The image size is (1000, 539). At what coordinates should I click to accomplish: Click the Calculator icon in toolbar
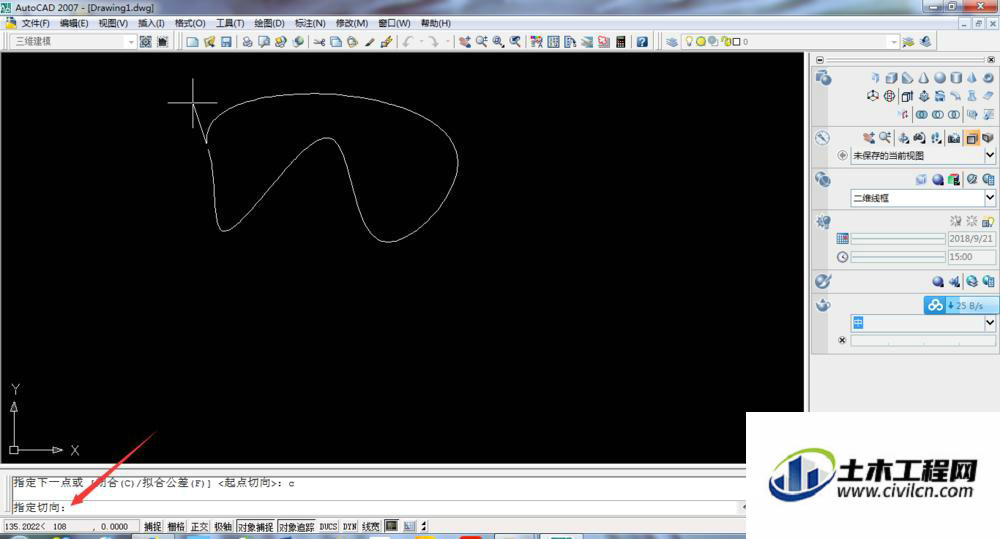click(621, 41)
